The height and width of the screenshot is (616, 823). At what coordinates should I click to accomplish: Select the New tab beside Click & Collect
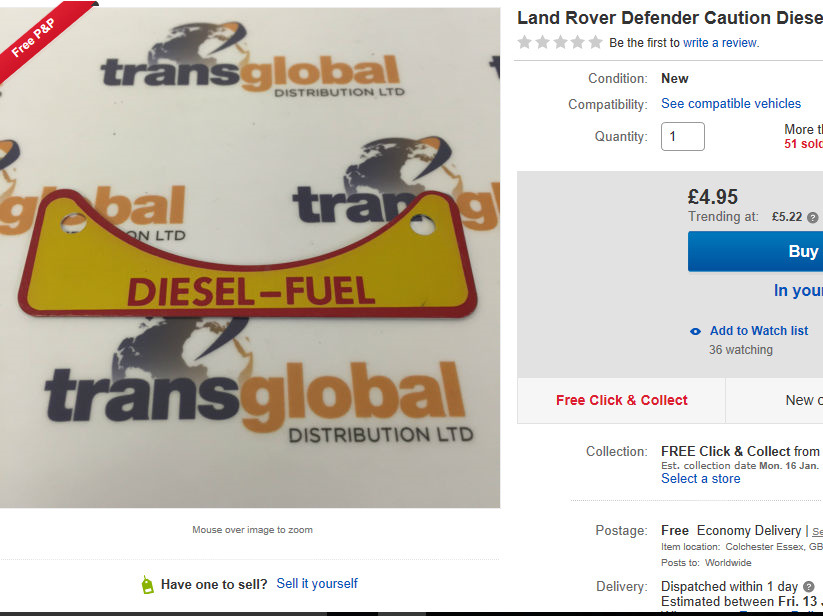(x=775, y=400)
